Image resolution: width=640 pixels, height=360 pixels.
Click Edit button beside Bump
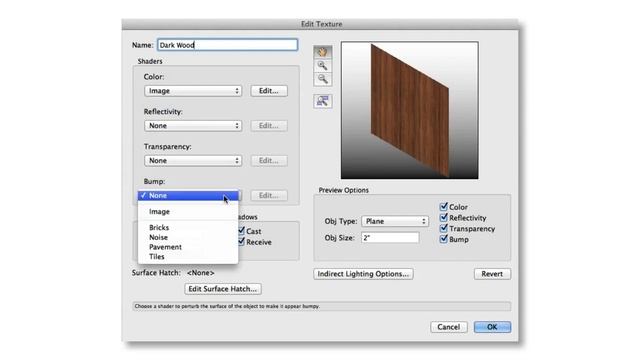(269, 196)
